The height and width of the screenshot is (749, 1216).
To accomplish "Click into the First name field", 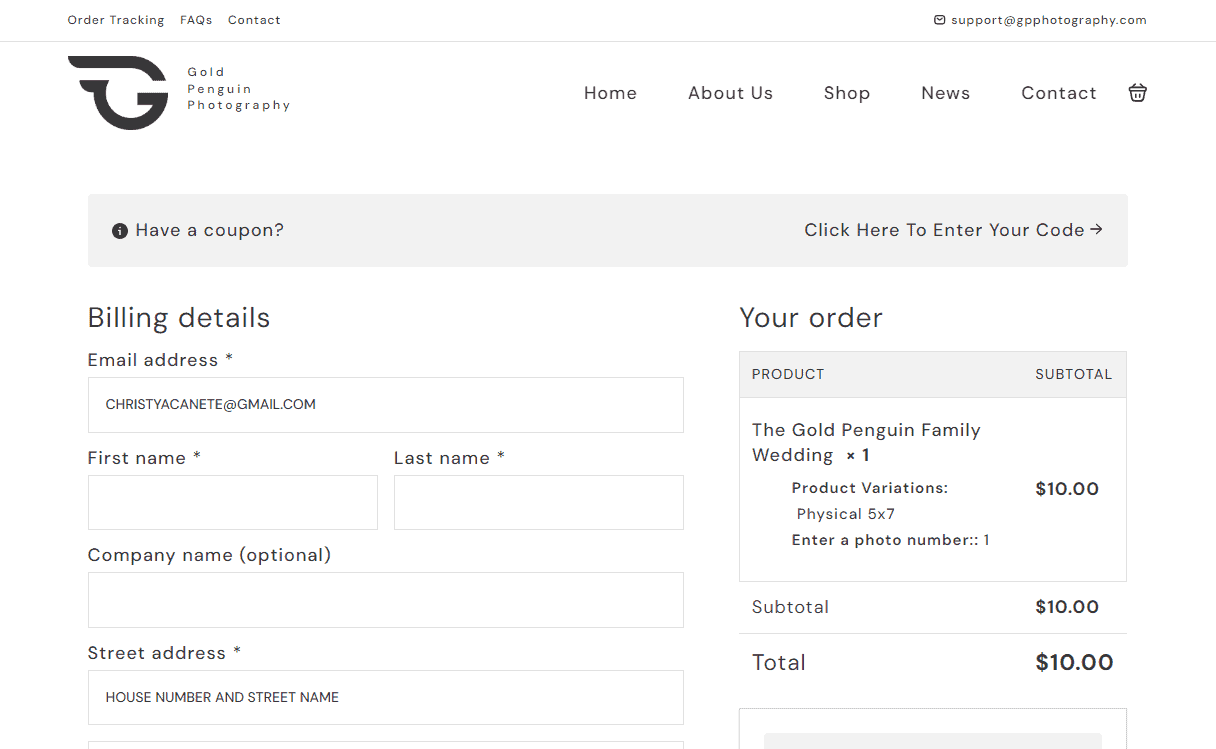I will (232, 502).
